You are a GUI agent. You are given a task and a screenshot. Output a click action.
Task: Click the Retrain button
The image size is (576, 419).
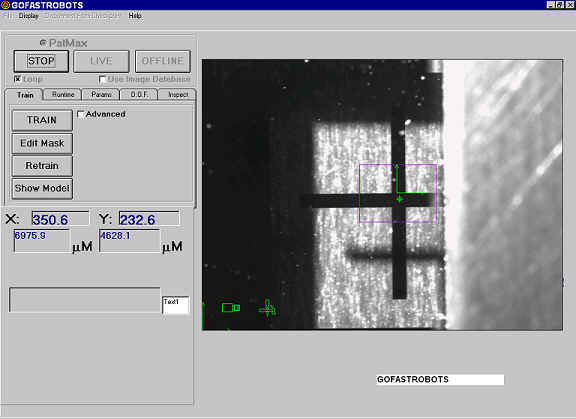42,166
